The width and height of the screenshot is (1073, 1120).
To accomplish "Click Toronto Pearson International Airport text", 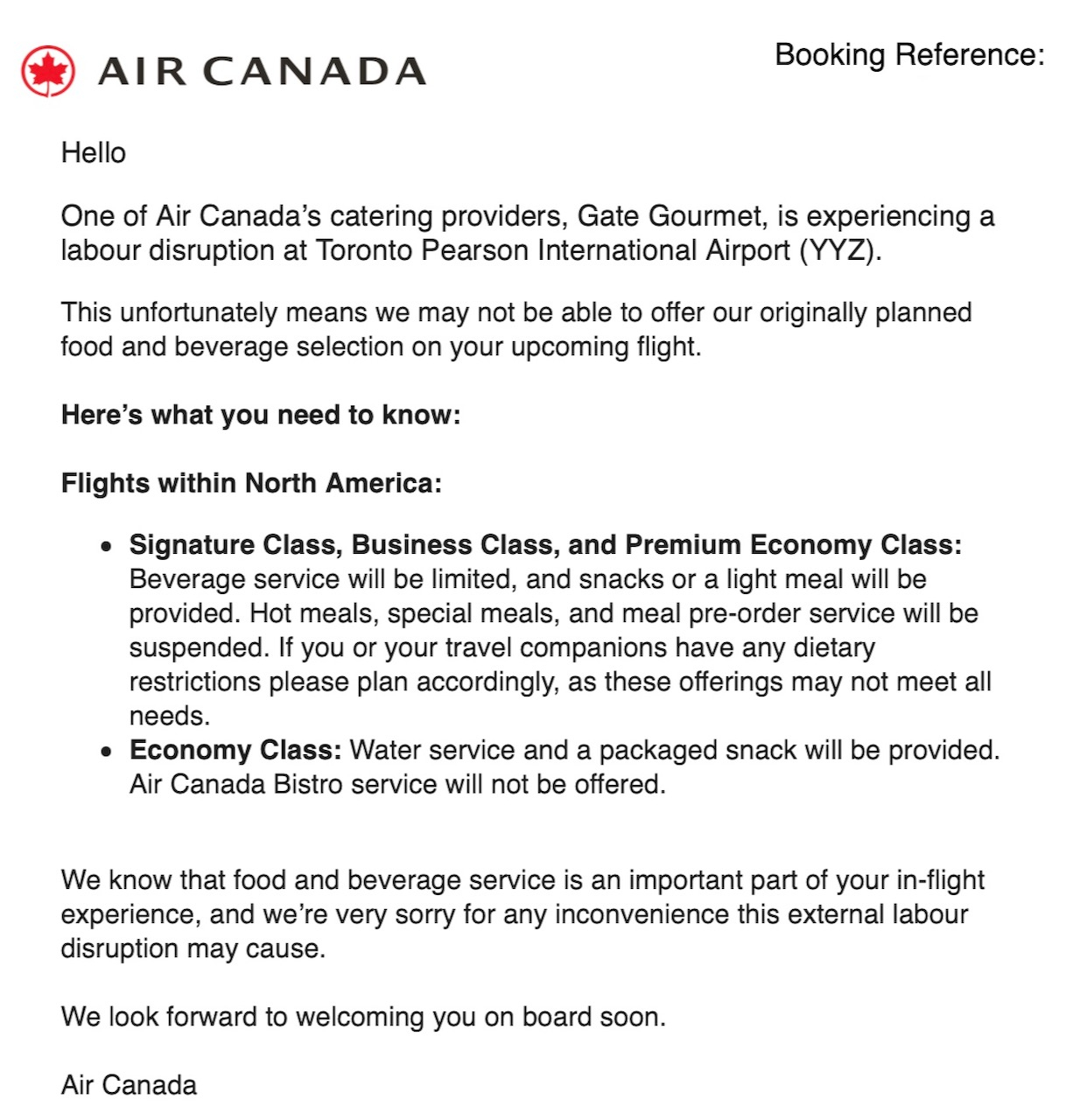I will [553, 251].
